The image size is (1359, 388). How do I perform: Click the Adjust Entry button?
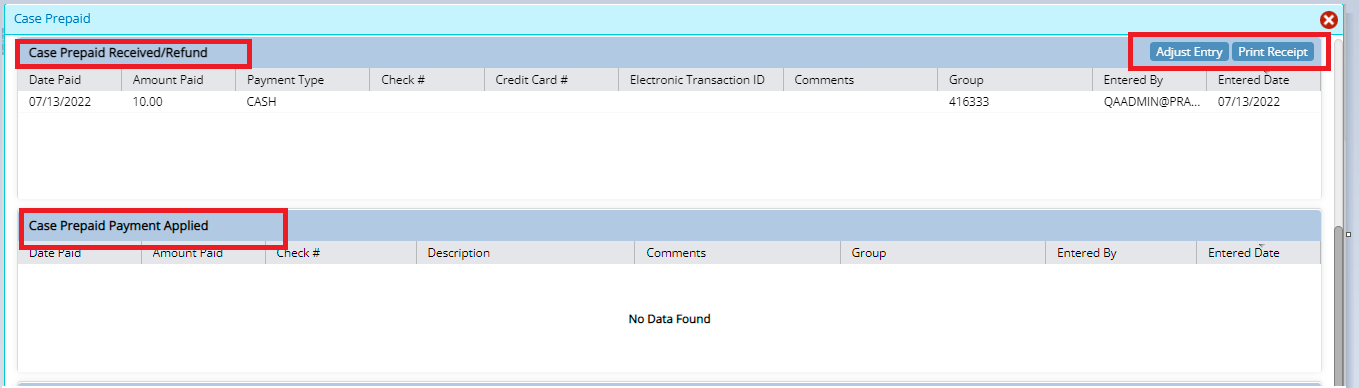click(1189, 52)
